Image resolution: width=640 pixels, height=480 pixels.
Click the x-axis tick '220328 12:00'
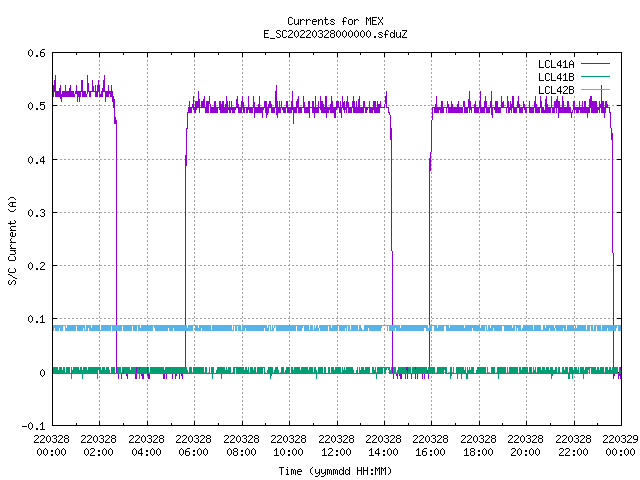click(x=336, y=446)
